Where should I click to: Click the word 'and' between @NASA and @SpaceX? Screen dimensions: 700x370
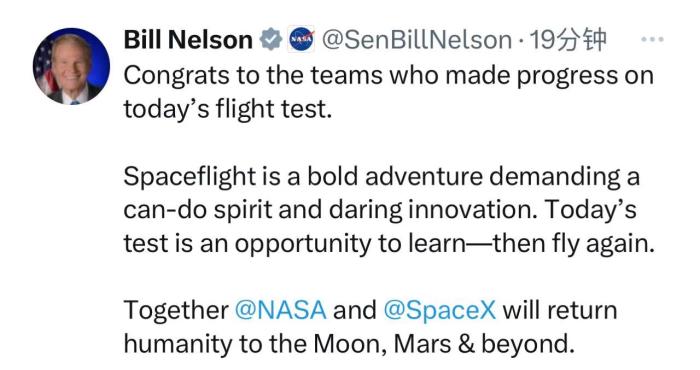(354, 309)
